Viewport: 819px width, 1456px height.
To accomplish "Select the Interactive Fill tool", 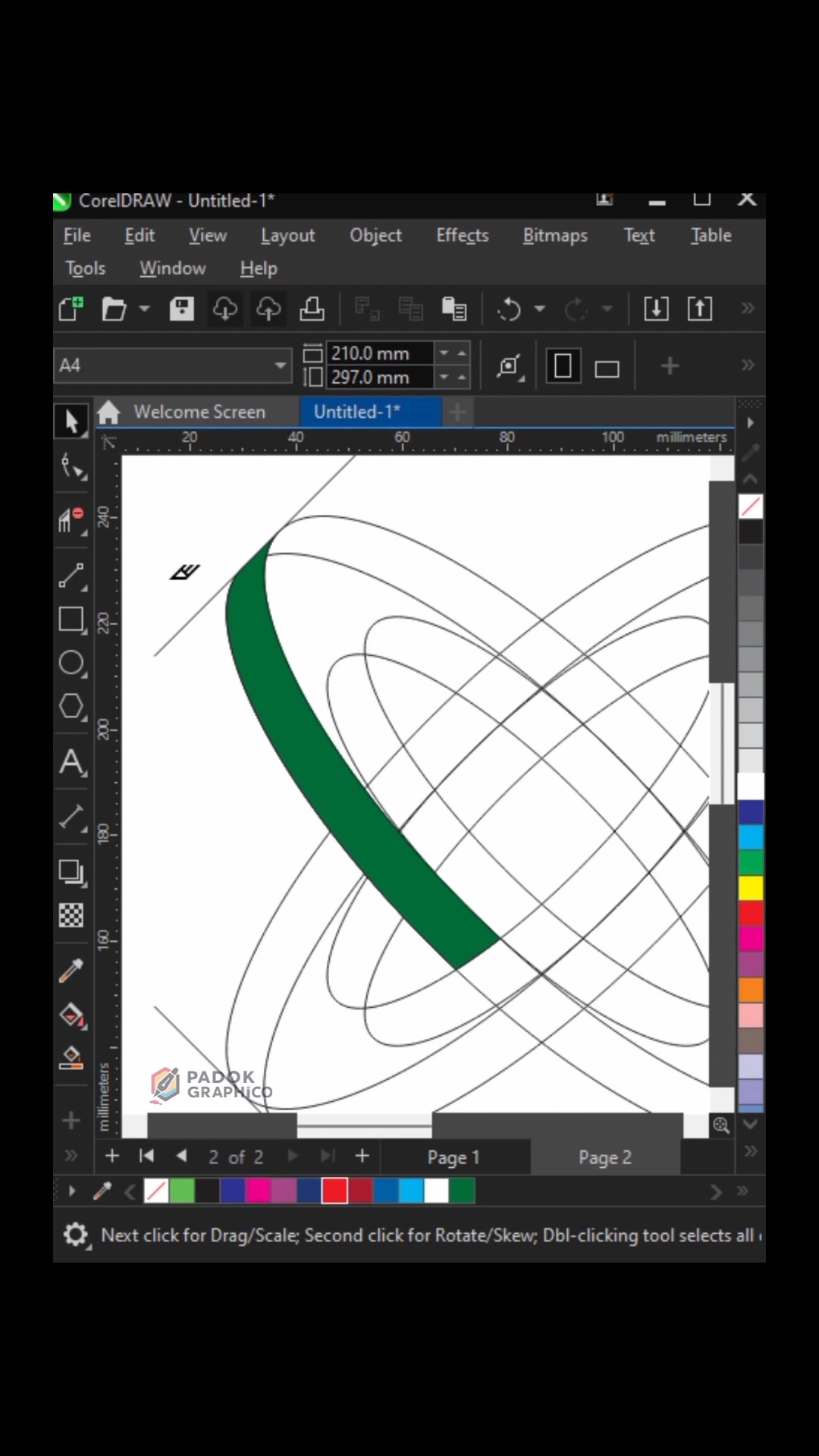I will pos(71,1014).
